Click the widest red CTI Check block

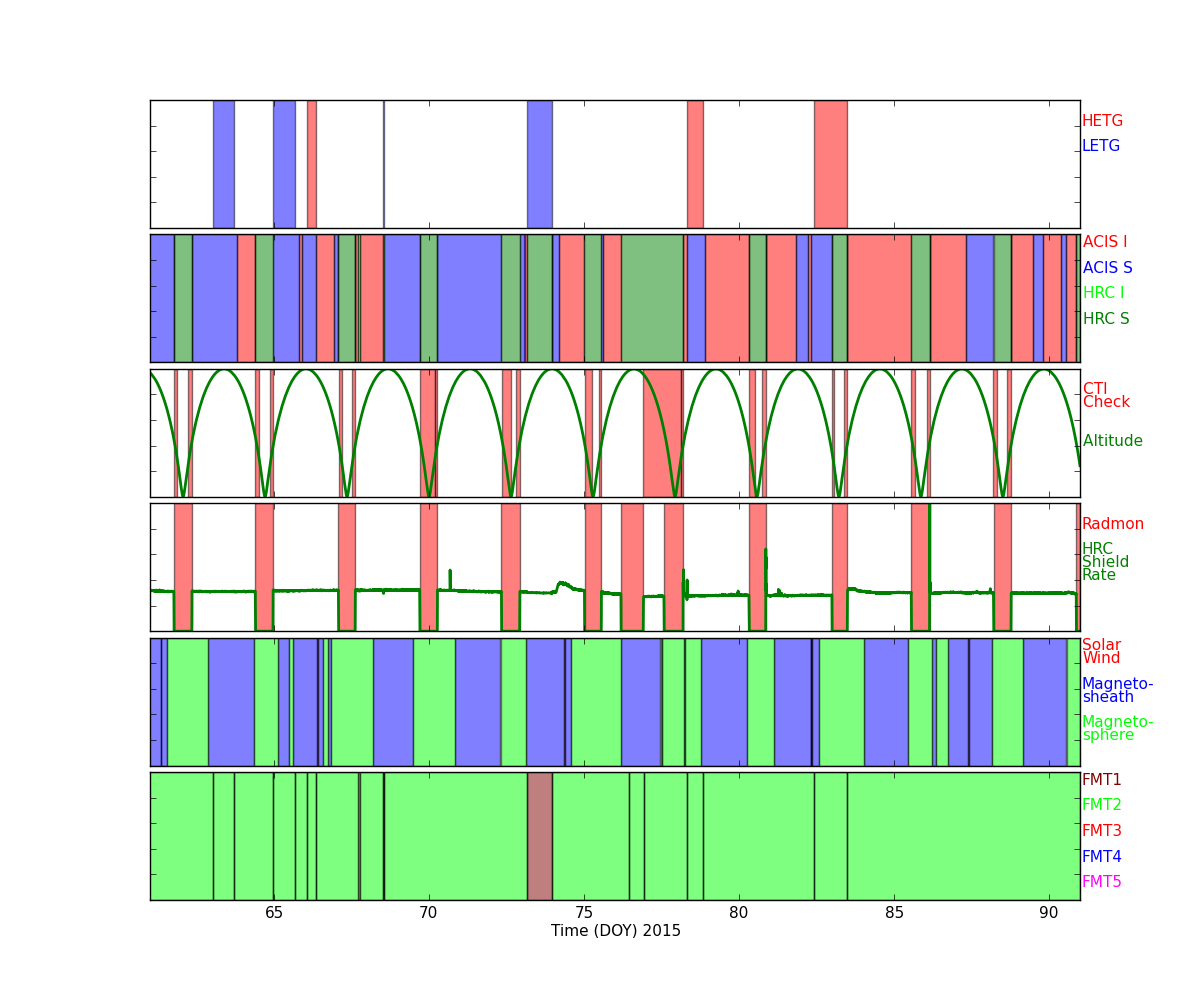[662, 433]
